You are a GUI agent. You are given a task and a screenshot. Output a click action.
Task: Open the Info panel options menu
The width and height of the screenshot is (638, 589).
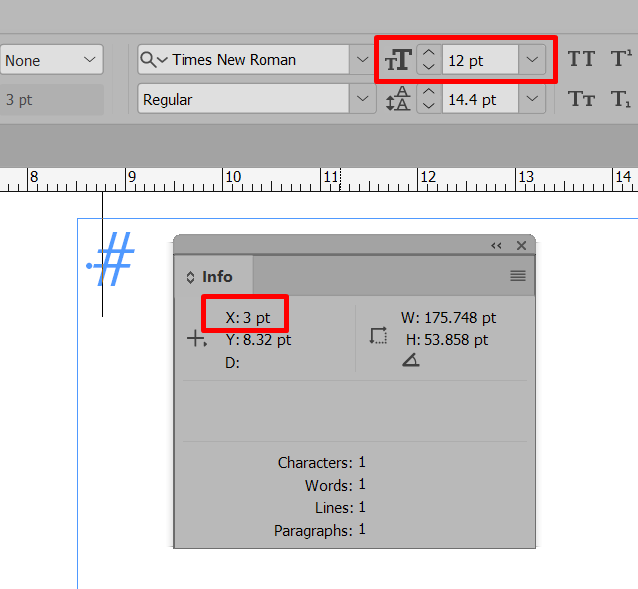[518, 276]
